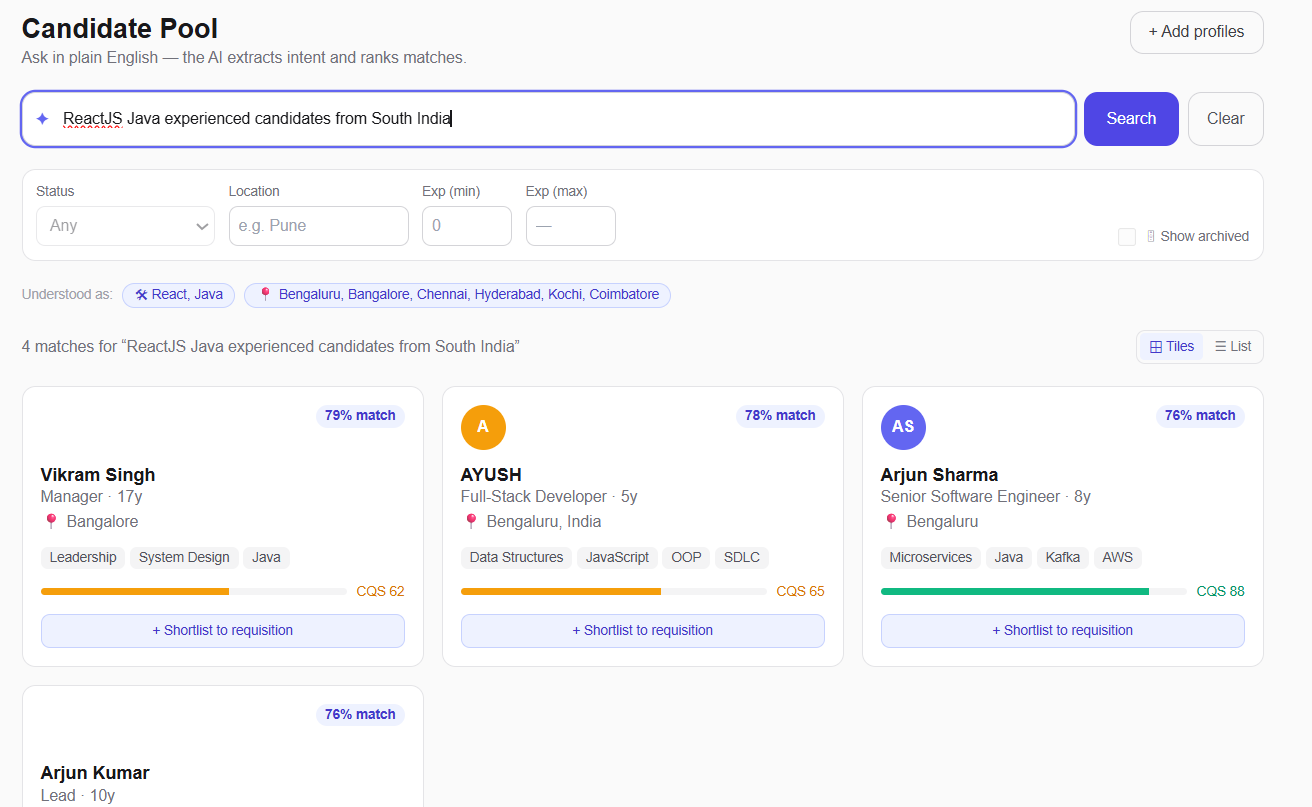Click the pin on Arjun Sharma's Bengaluru location
The image size is (1312, 807).
[891, 522]
